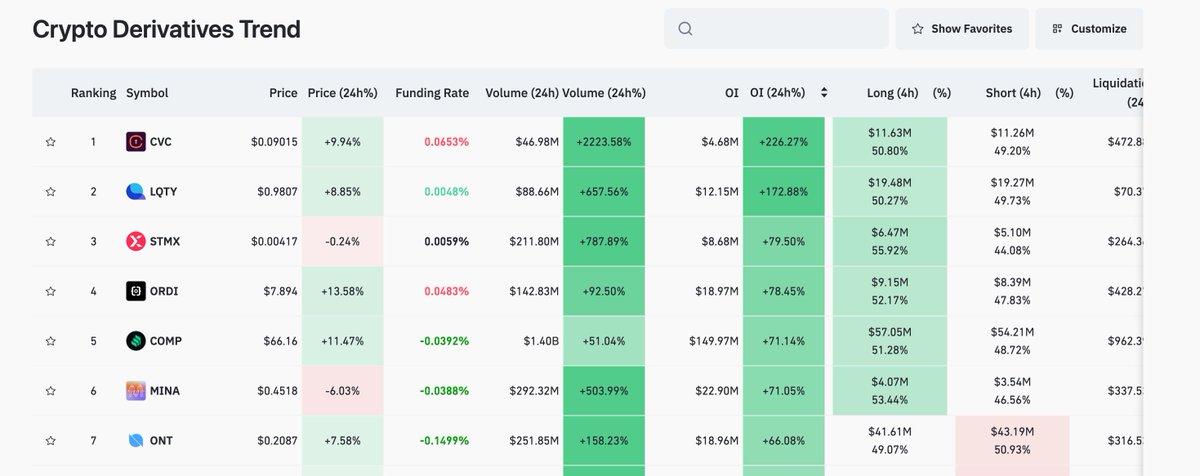Click the -6.03% price change cell
Viewport: 1200px width, 476px height.
coord(343,391)
